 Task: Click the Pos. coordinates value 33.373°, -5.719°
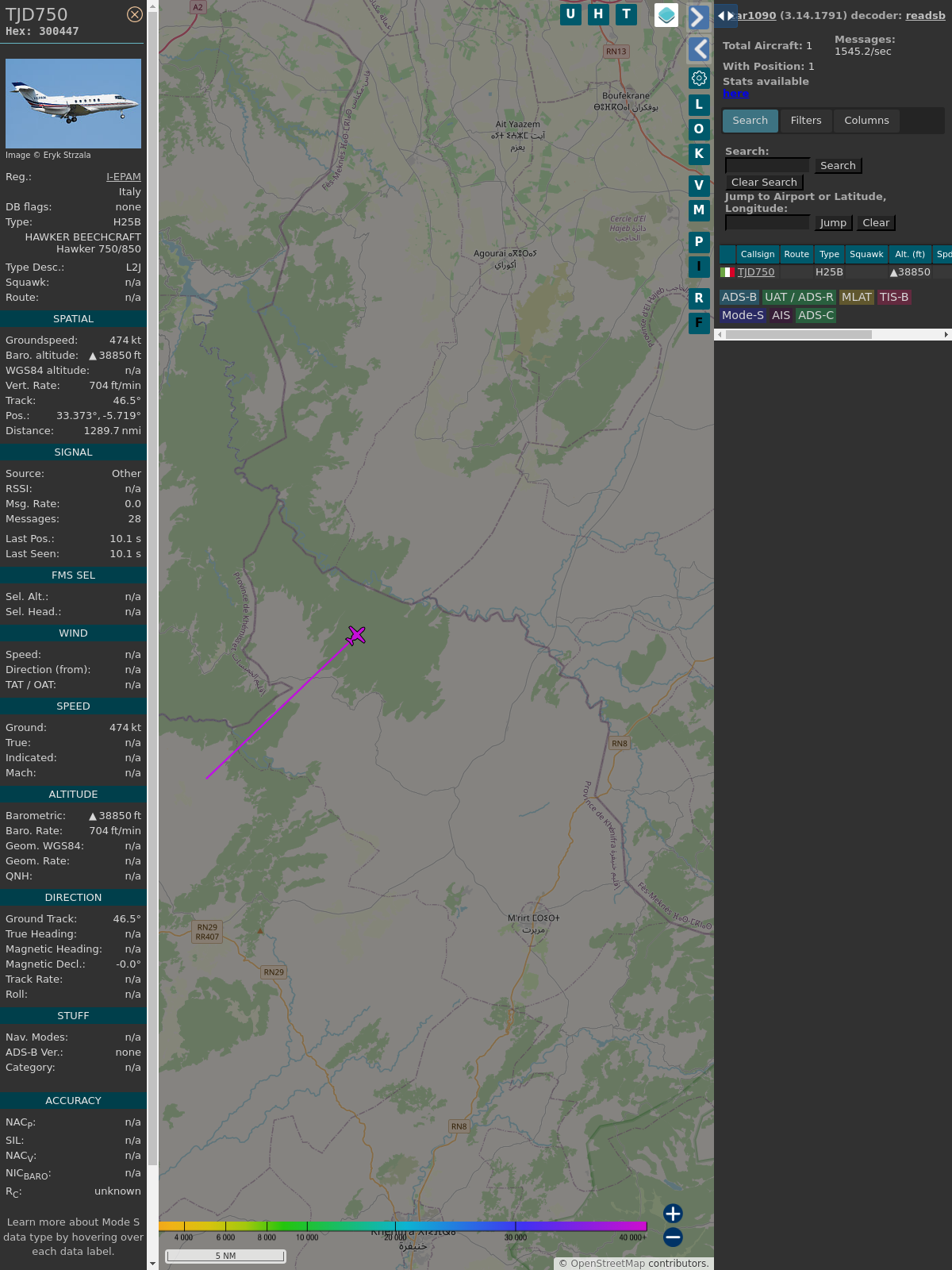(x=98, y=416)
